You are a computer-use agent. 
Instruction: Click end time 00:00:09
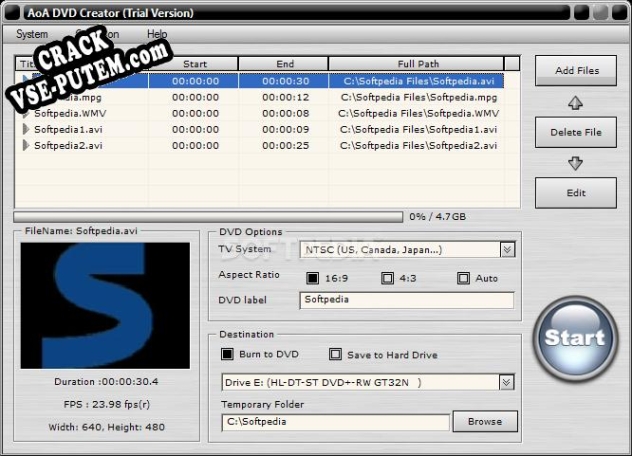285,129
